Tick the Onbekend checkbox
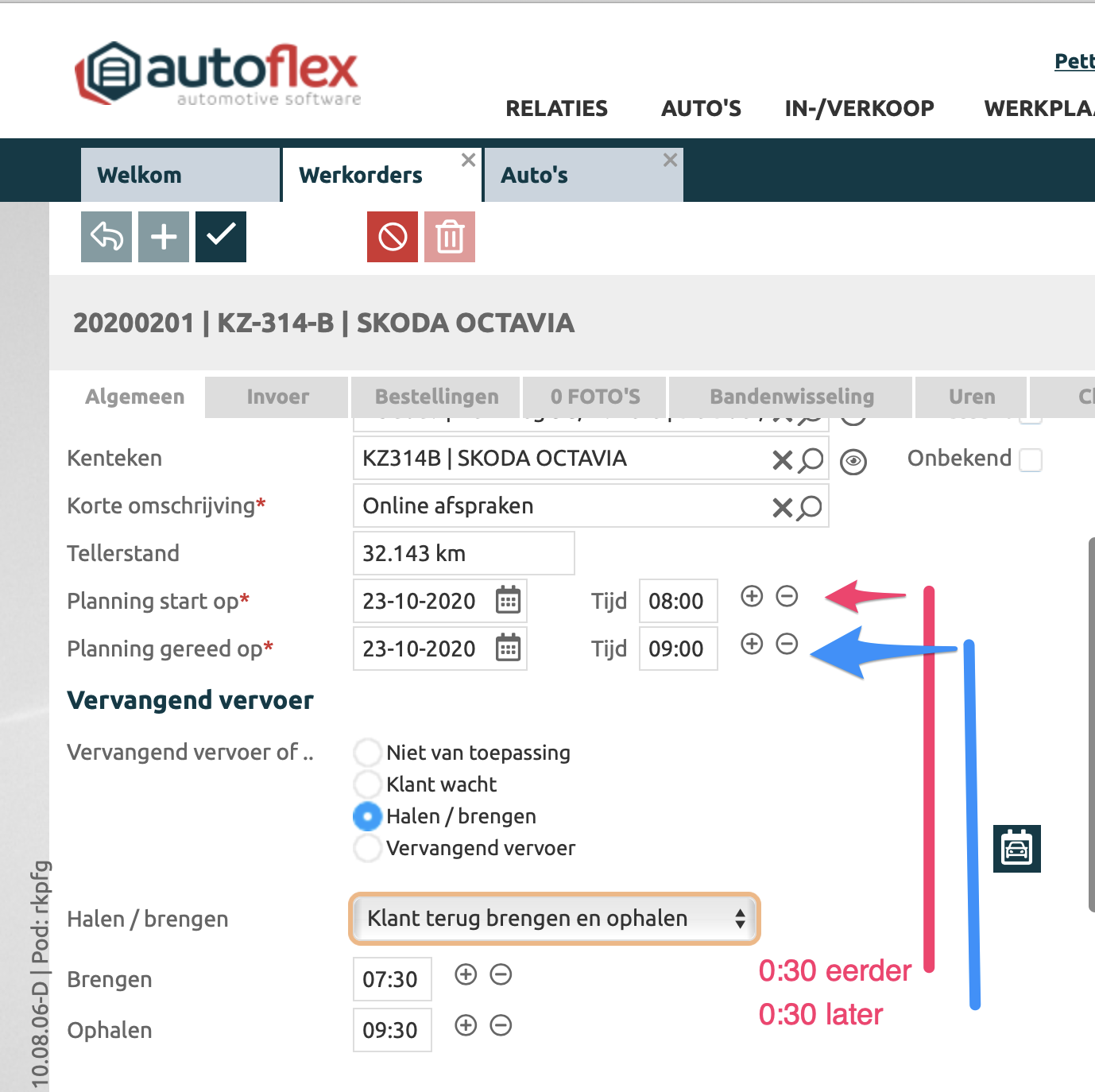 (x=1031, y=459)
